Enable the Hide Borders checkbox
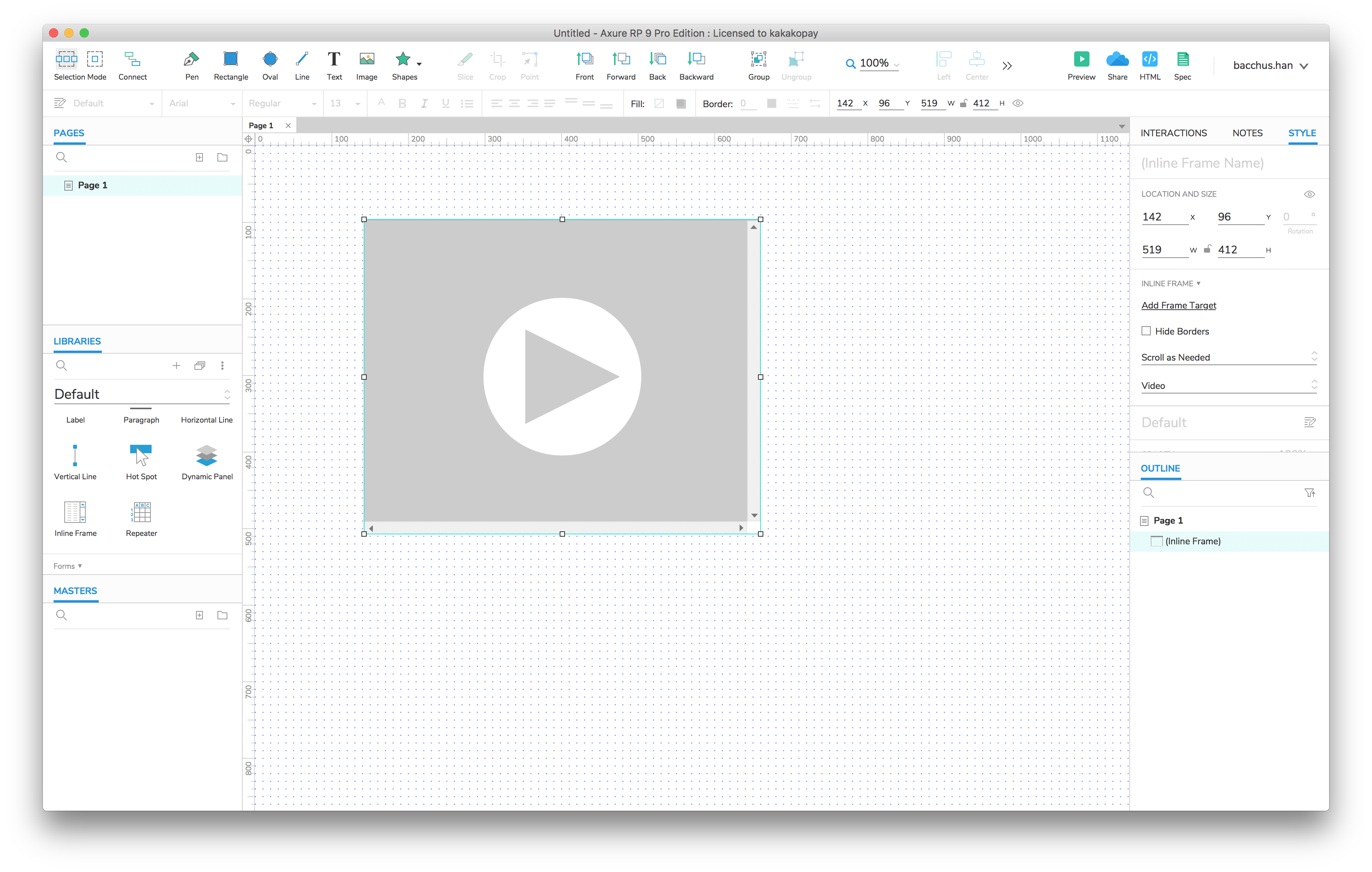Screen dimensions: 1372x872 pyautogui.click(x=1146, y=331)
